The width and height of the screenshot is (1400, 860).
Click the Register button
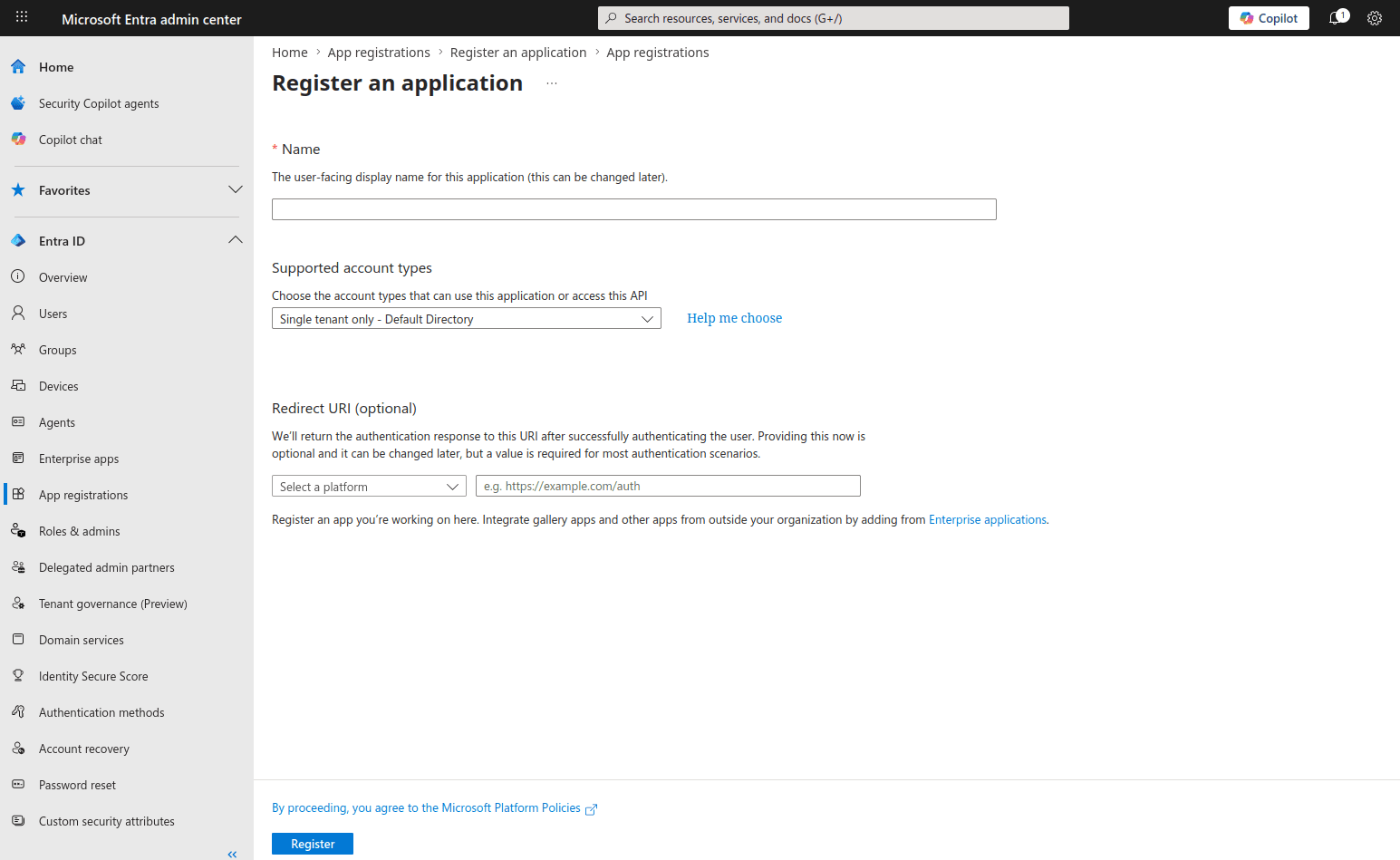pyautogui.click(x=313, y=844)
